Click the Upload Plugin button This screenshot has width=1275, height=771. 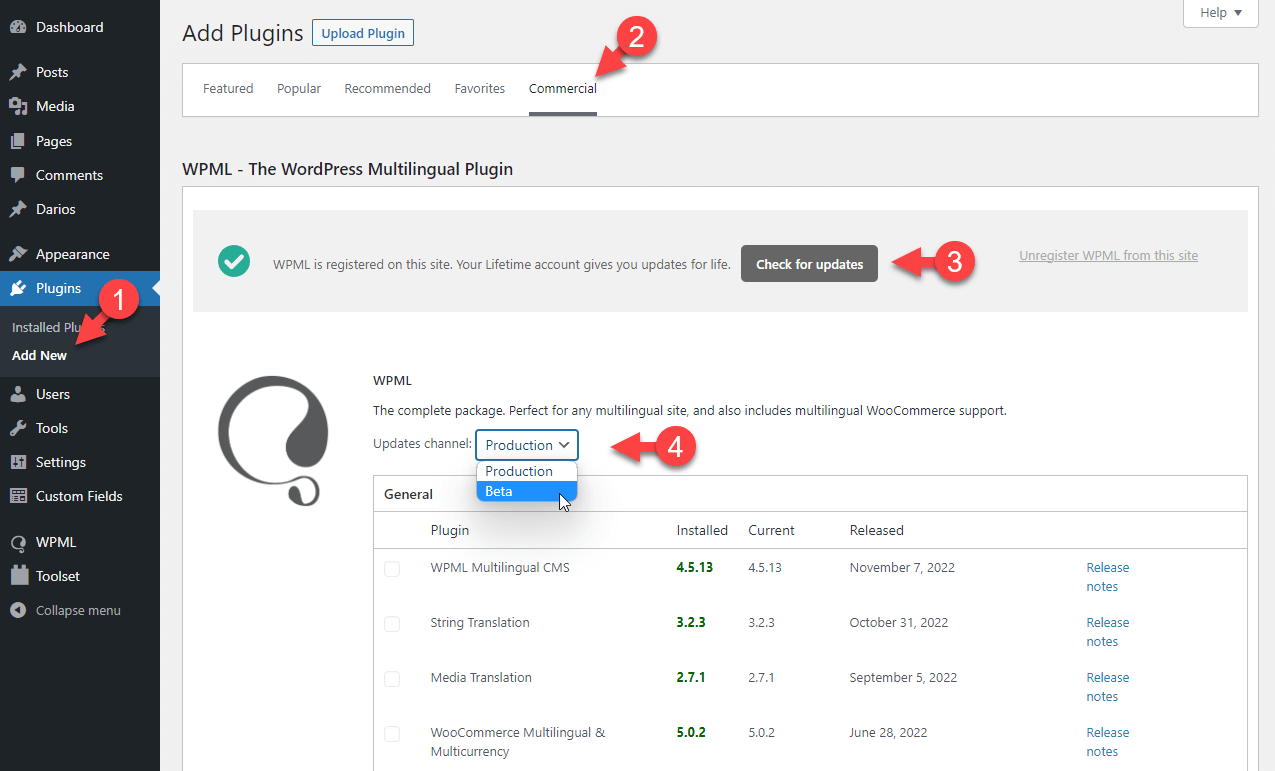click(x=363, y=33)
